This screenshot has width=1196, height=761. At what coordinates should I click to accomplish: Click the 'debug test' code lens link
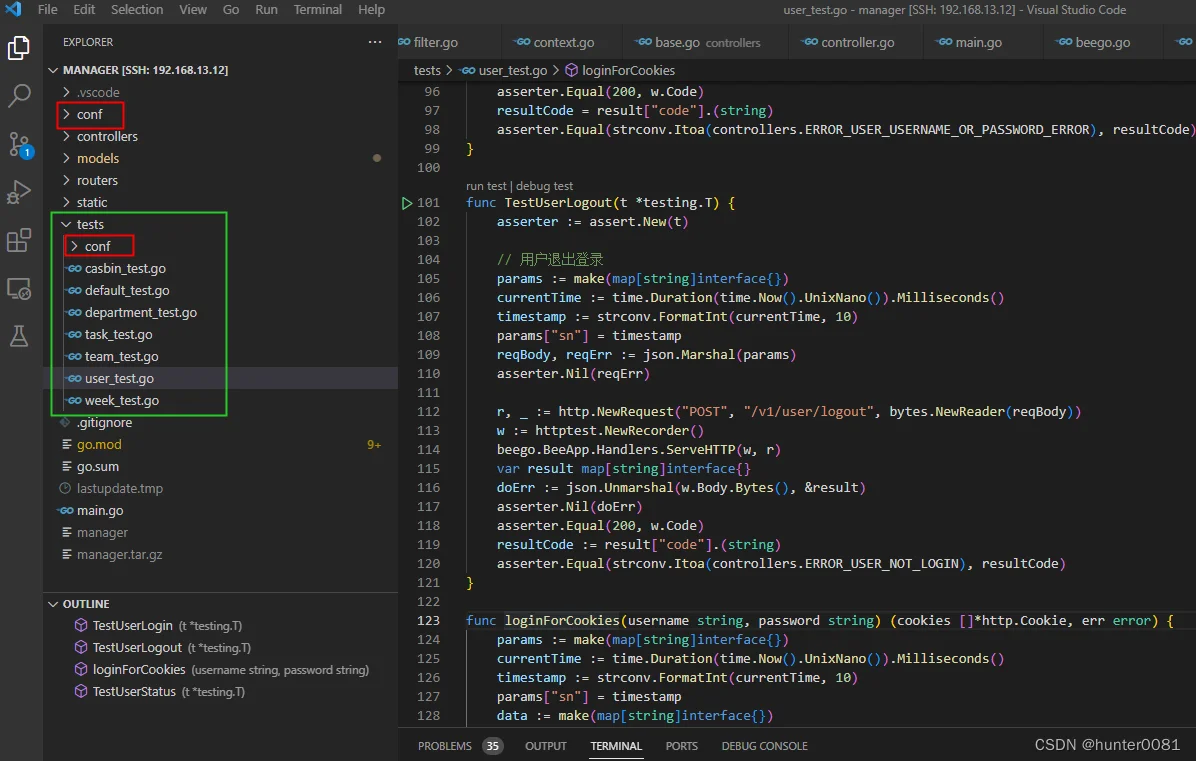544,186
